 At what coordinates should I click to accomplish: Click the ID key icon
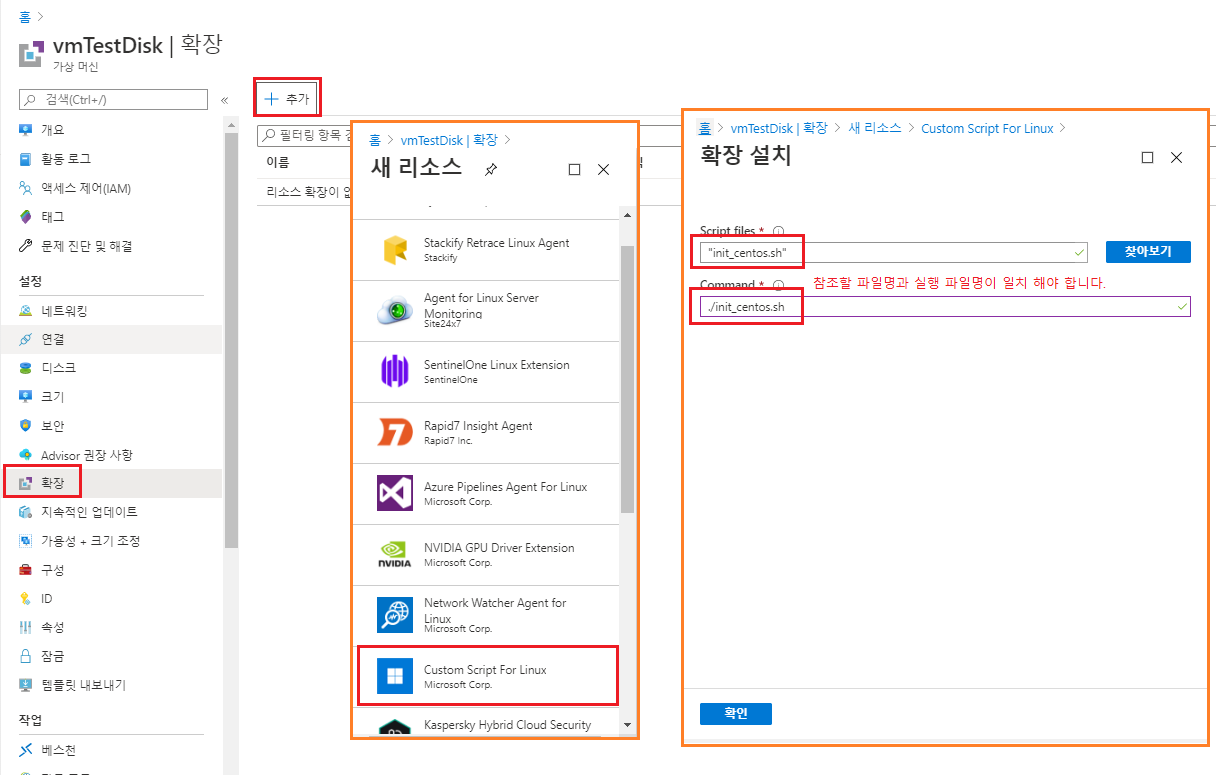click(26, 599)
